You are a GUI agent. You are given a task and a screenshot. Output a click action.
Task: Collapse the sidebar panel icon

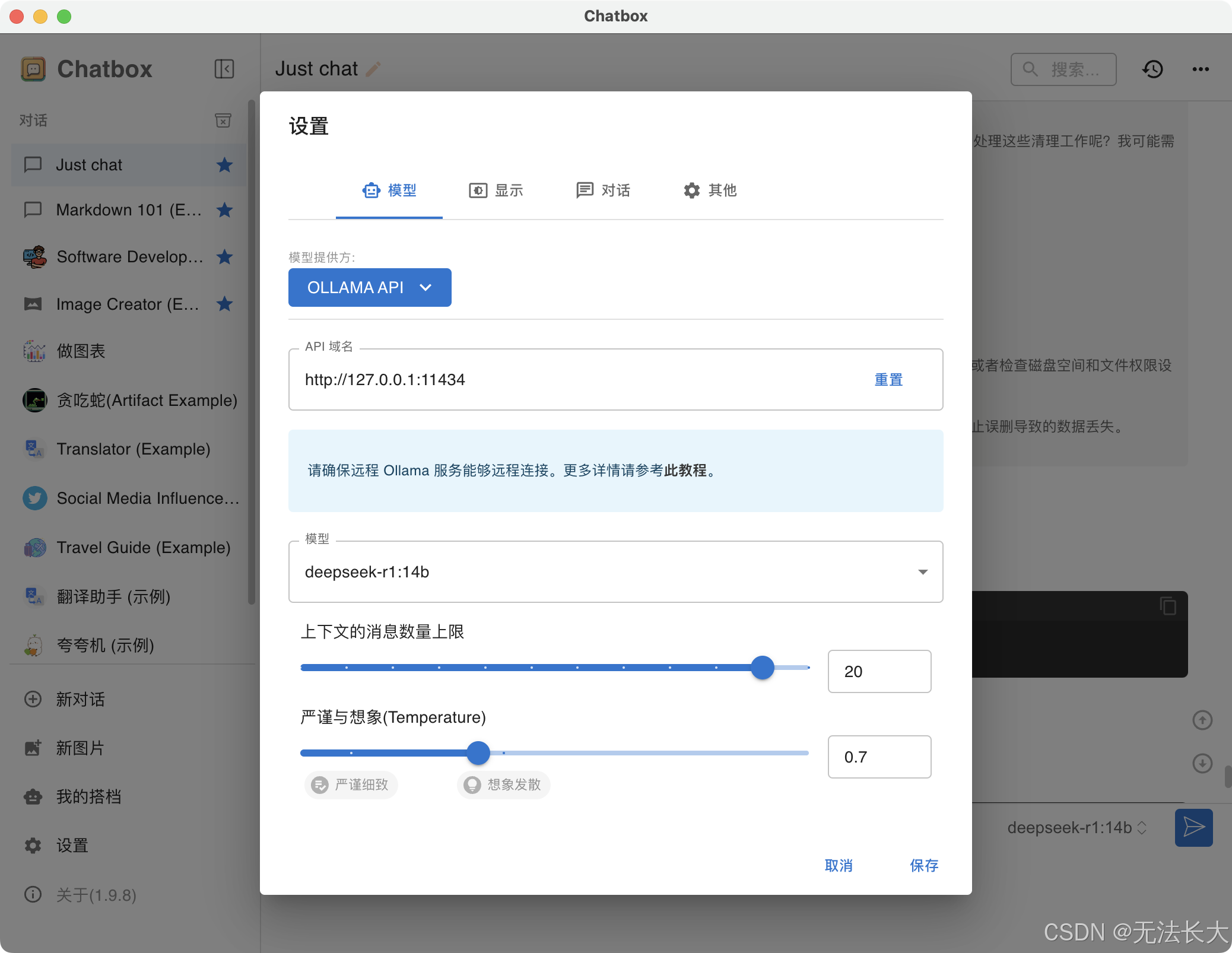click(224, 69)
